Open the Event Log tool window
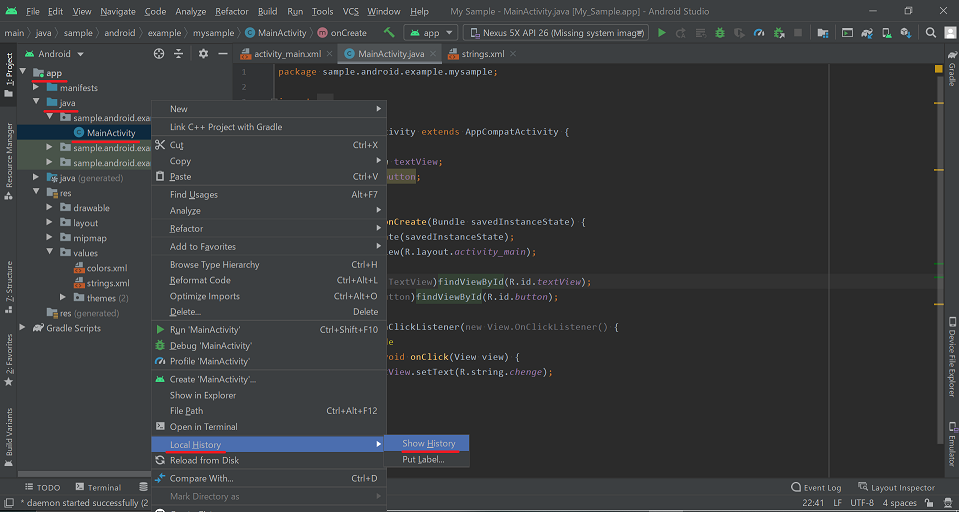Image resolution: width=959 pixels, height=512 pixels. tap(816, 488)
